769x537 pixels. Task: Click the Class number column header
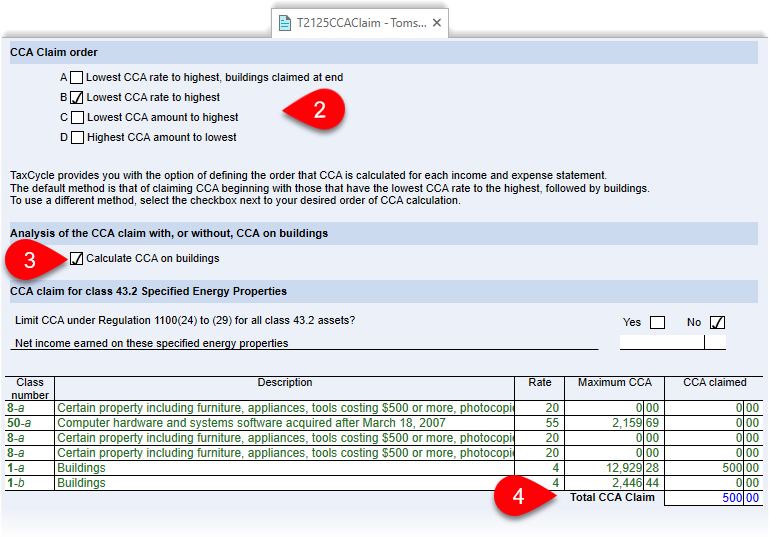pyautogui.click(x=30, y=388)
